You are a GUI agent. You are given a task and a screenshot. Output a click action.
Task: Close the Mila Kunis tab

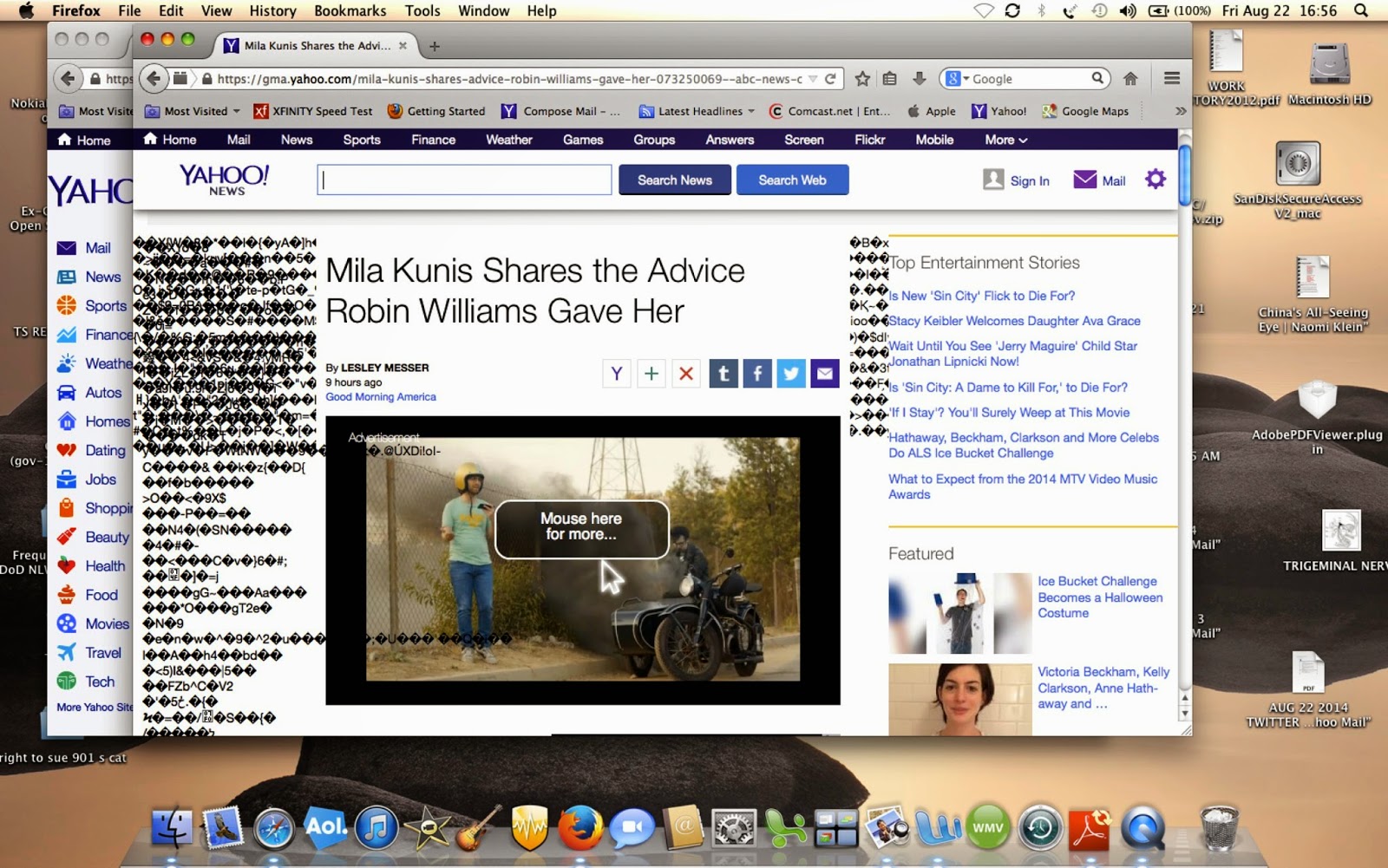[x=403, y=45]
